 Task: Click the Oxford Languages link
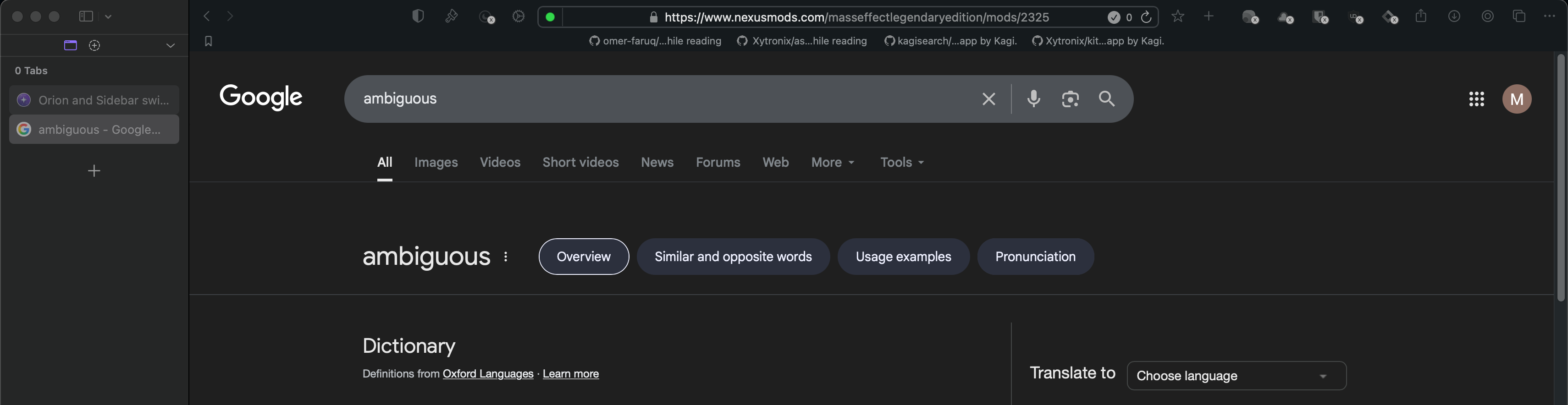tap(487, 374)
